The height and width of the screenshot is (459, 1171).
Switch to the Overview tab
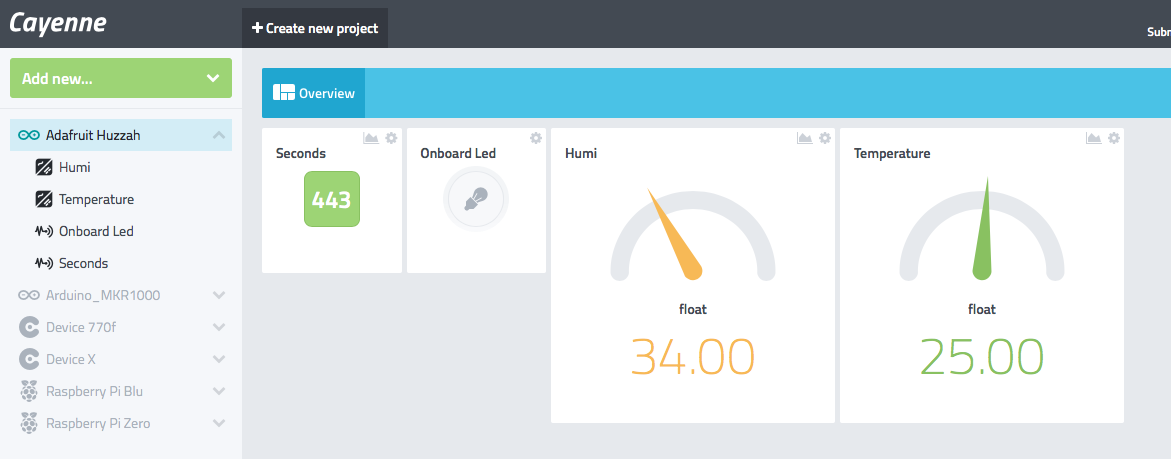[314, 93]
